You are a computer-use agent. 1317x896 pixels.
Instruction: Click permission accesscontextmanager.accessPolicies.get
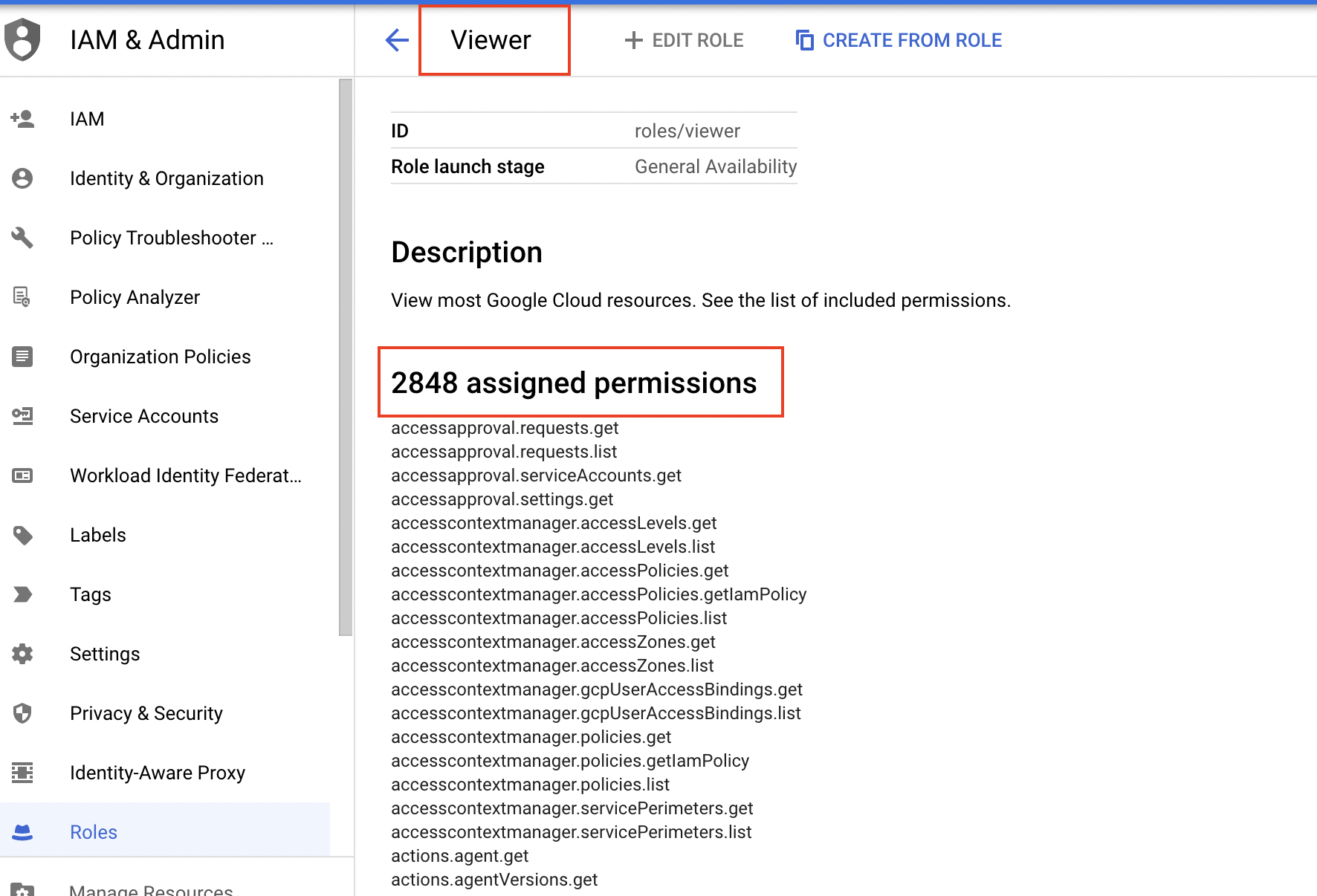click(560, 571)
